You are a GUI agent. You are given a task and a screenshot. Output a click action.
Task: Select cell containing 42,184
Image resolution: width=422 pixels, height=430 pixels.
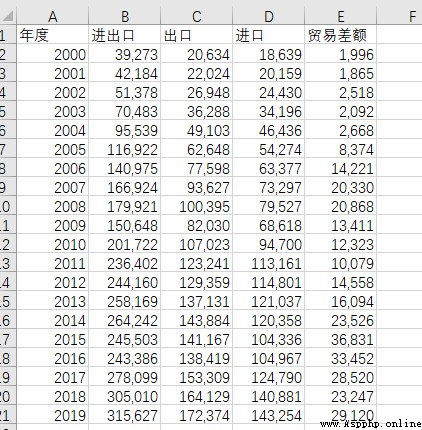(x=125, y=73)
